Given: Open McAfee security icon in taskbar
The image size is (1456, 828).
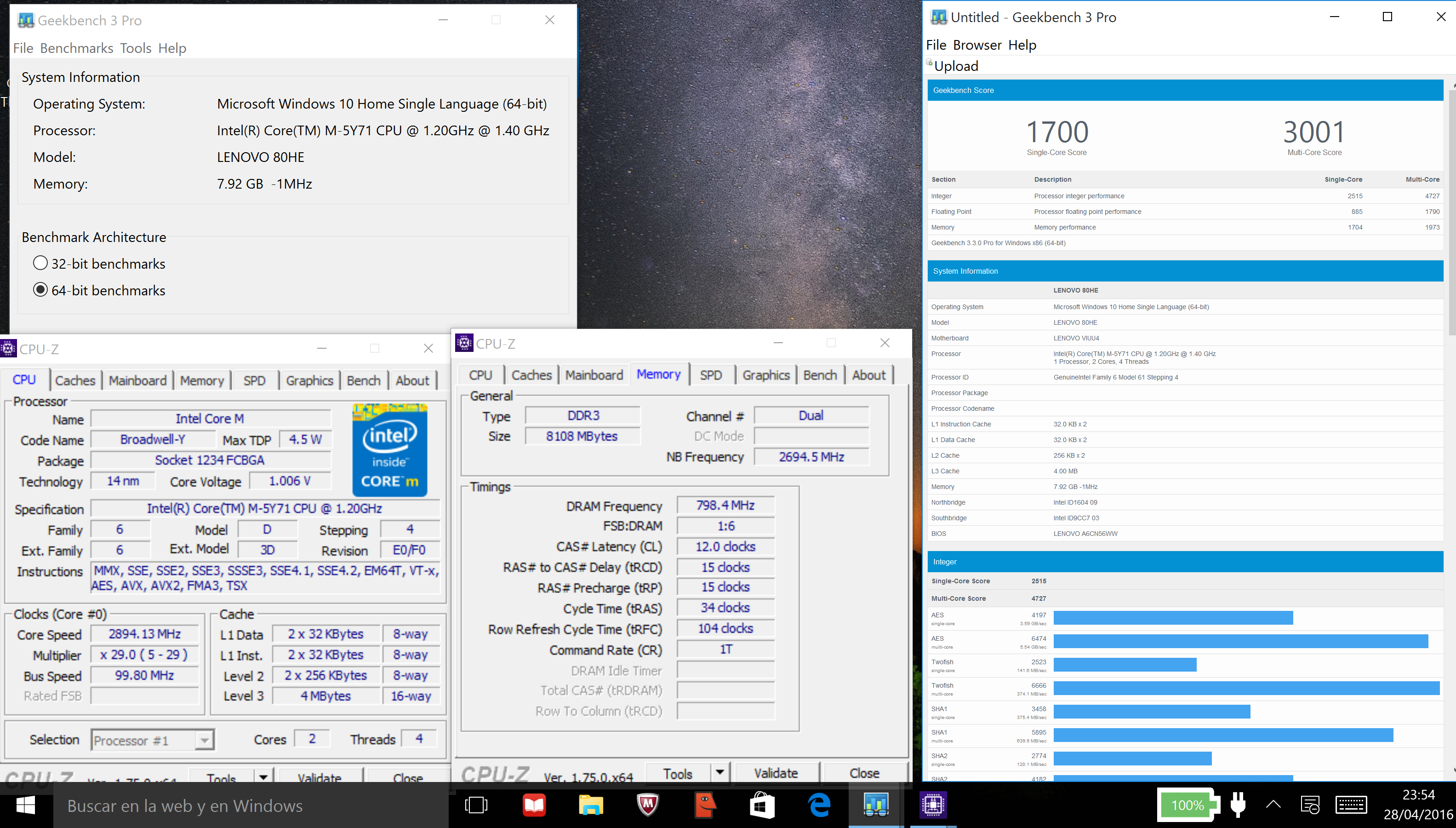Looking at the screenshot, I should click(648, 805).
